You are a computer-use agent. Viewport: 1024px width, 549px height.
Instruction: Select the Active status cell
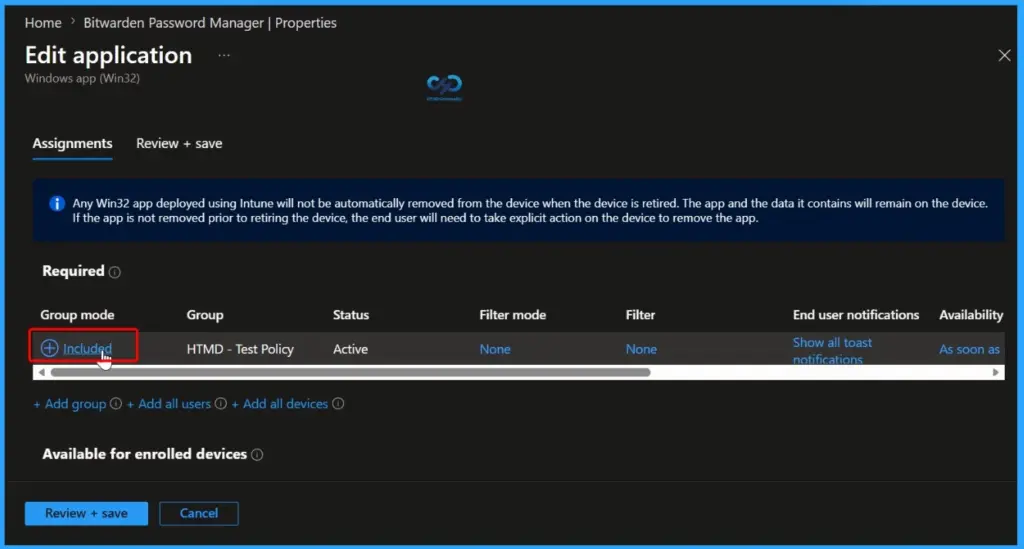coord(350,349)
